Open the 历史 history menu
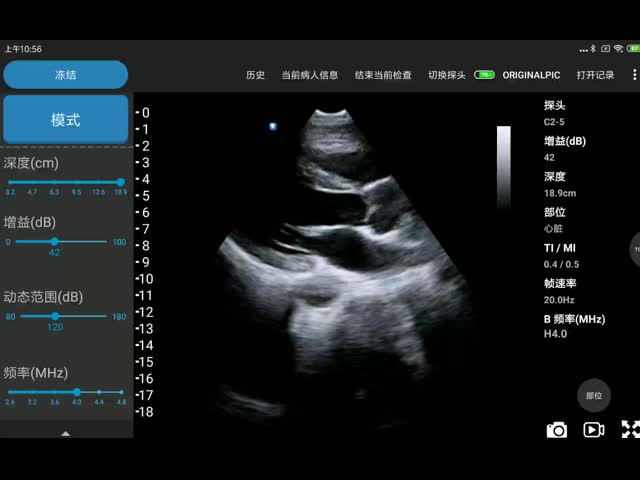This screenshot has width=640, height=480. 256,75
